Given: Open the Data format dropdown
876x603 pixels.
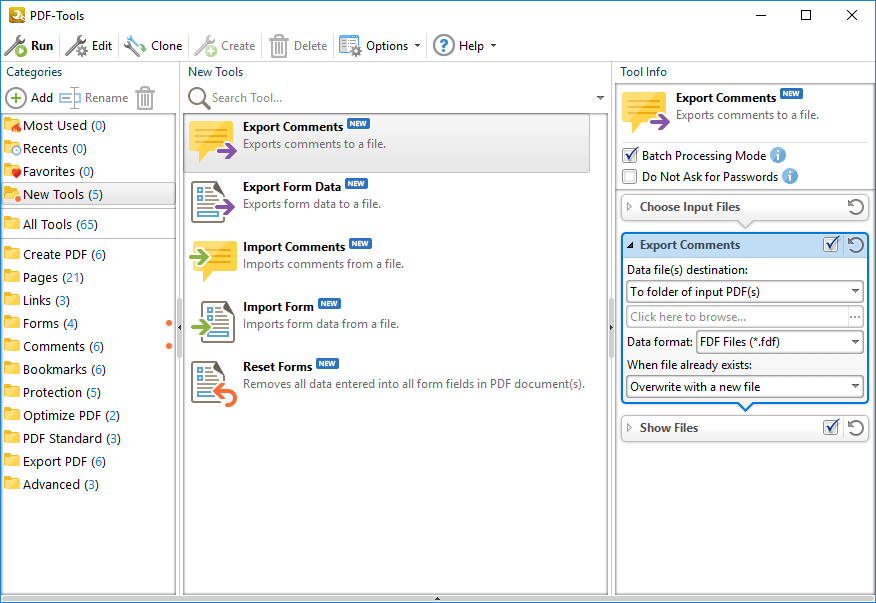Looking at the screenshot, I should click(x=779, y=342).
